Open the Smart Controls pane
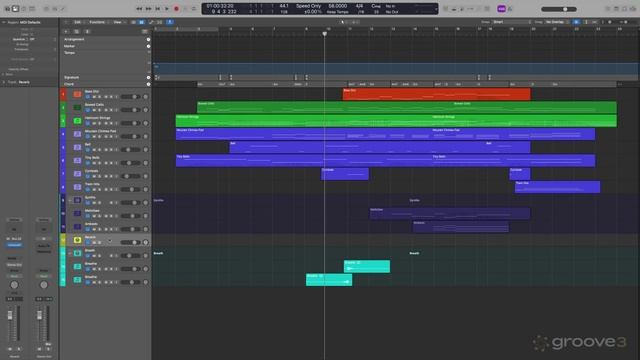This screenshot has width=640, height=360. click(46, 9)
